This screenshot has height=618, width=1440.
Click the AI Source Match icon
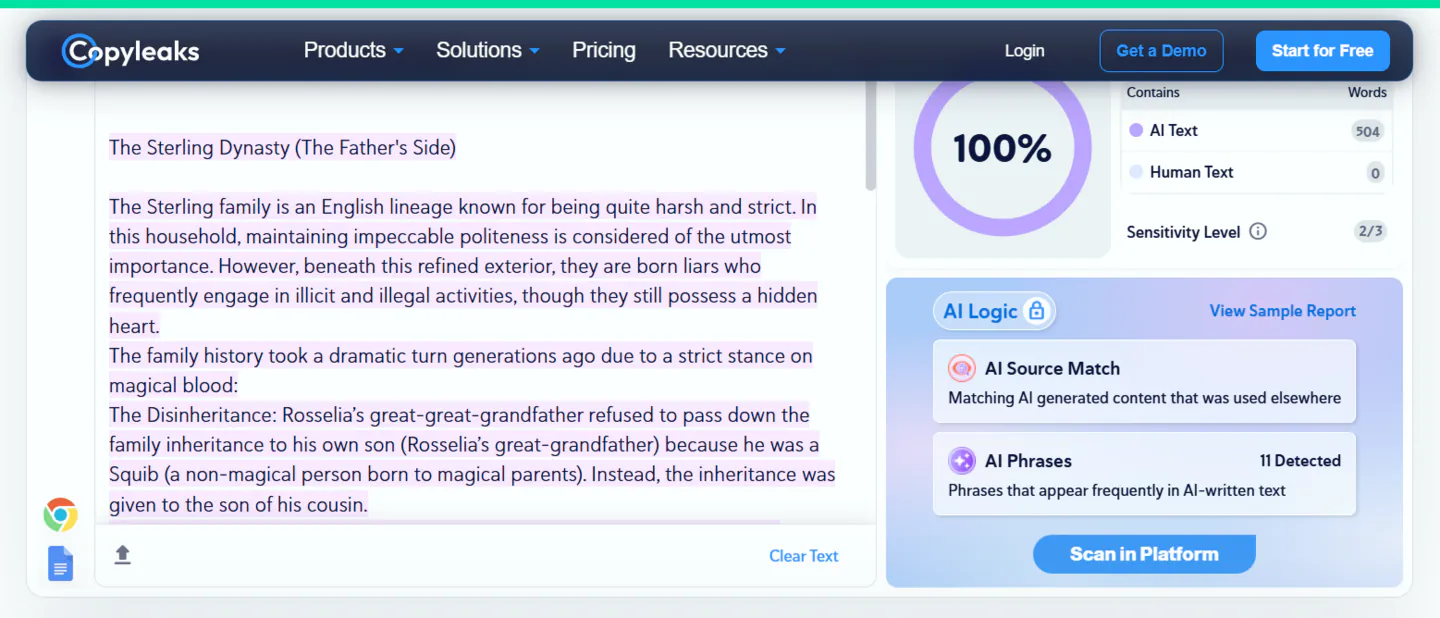click(x=962, y=368)
